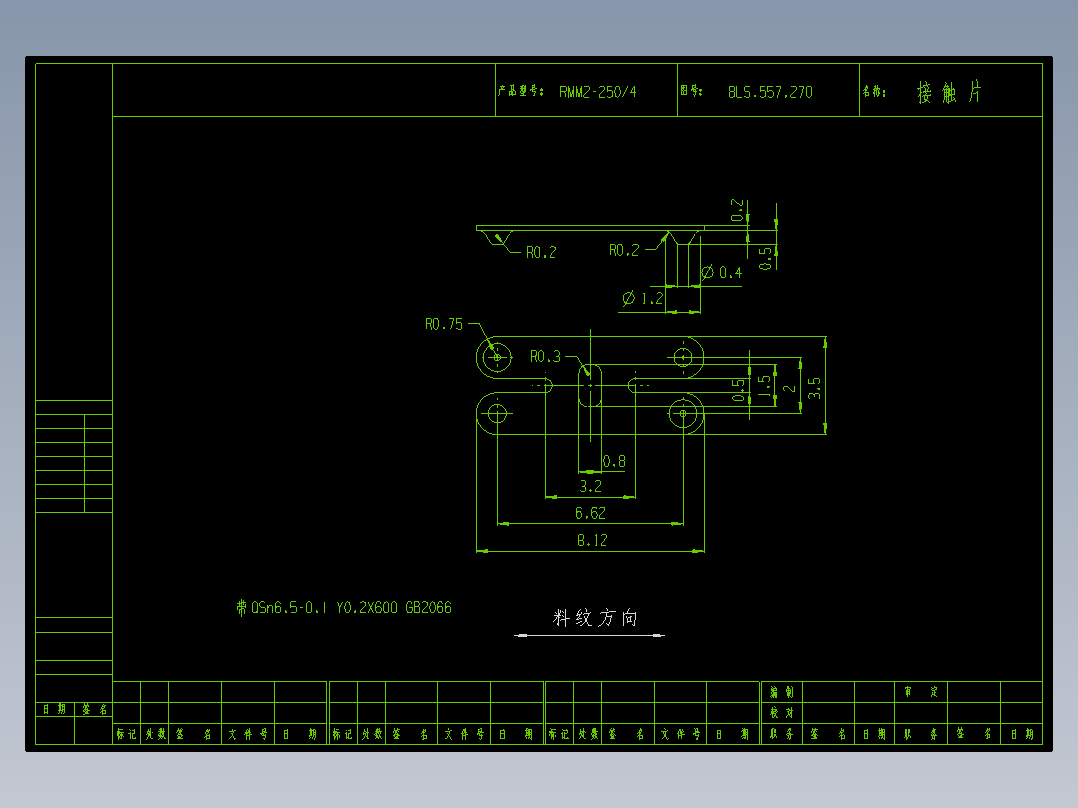The image size is (1078, 808).
Task: Click the '6.62' hole spacing dimension
Action: coord(590,513)
